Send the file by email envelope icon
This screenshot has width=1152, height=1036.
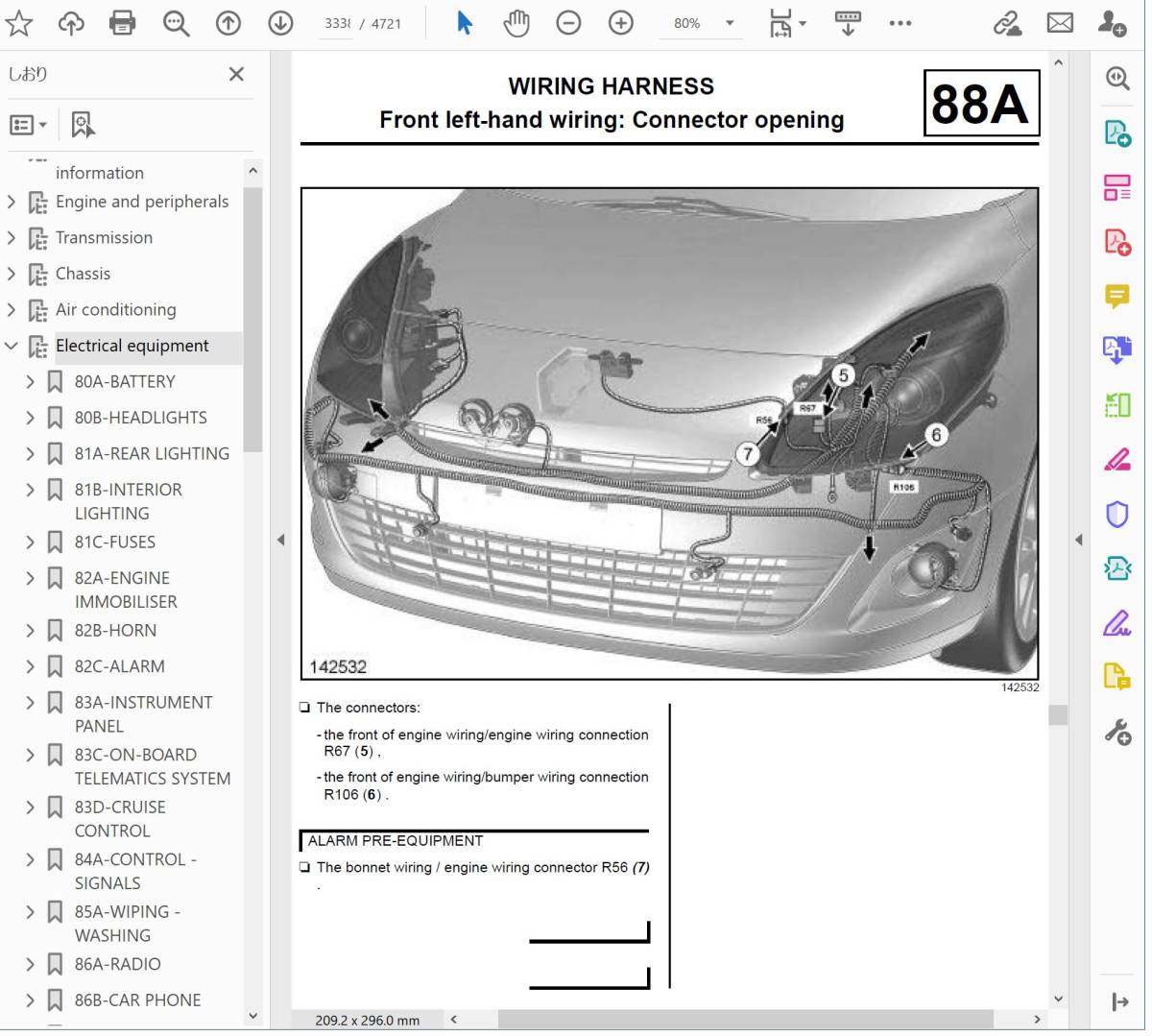click(x=1060, y=23)
